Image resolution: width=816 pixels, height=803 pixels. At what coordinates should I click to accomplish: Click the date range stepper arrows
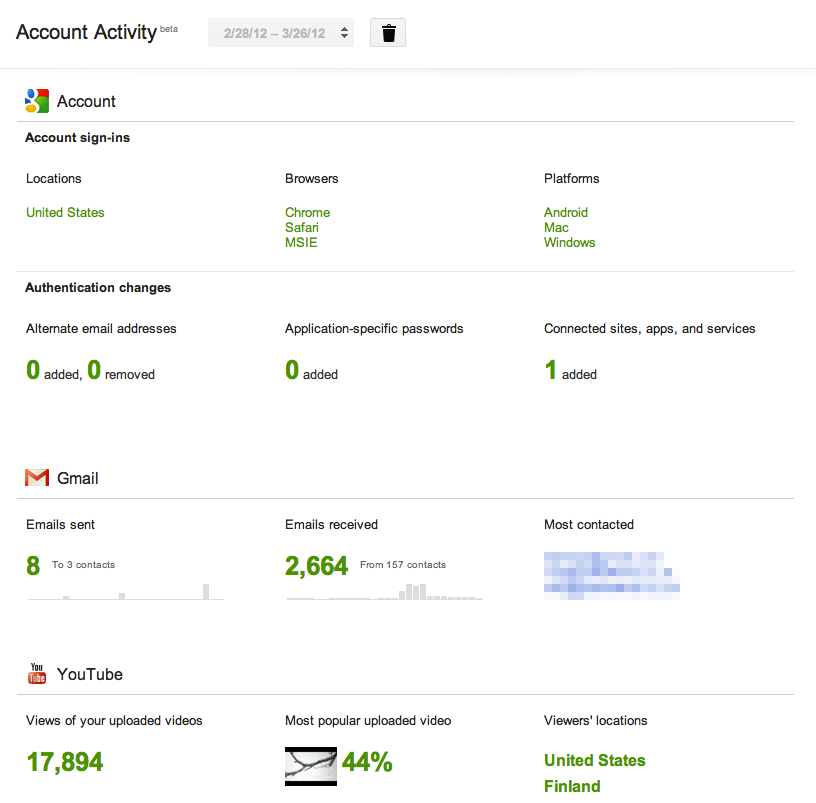pos(344,31)
